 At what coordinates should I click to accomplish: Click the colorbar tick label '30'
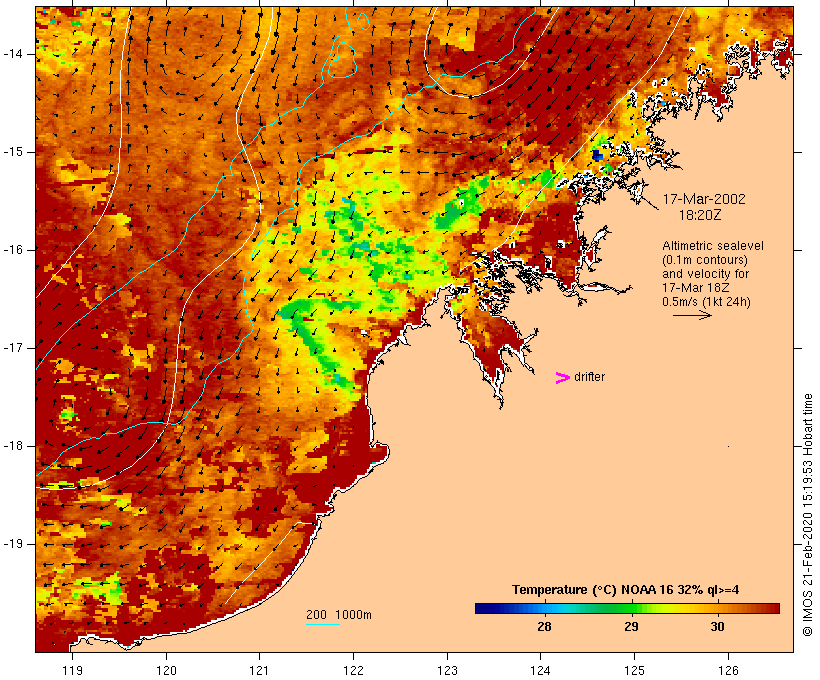pos(718,627)
